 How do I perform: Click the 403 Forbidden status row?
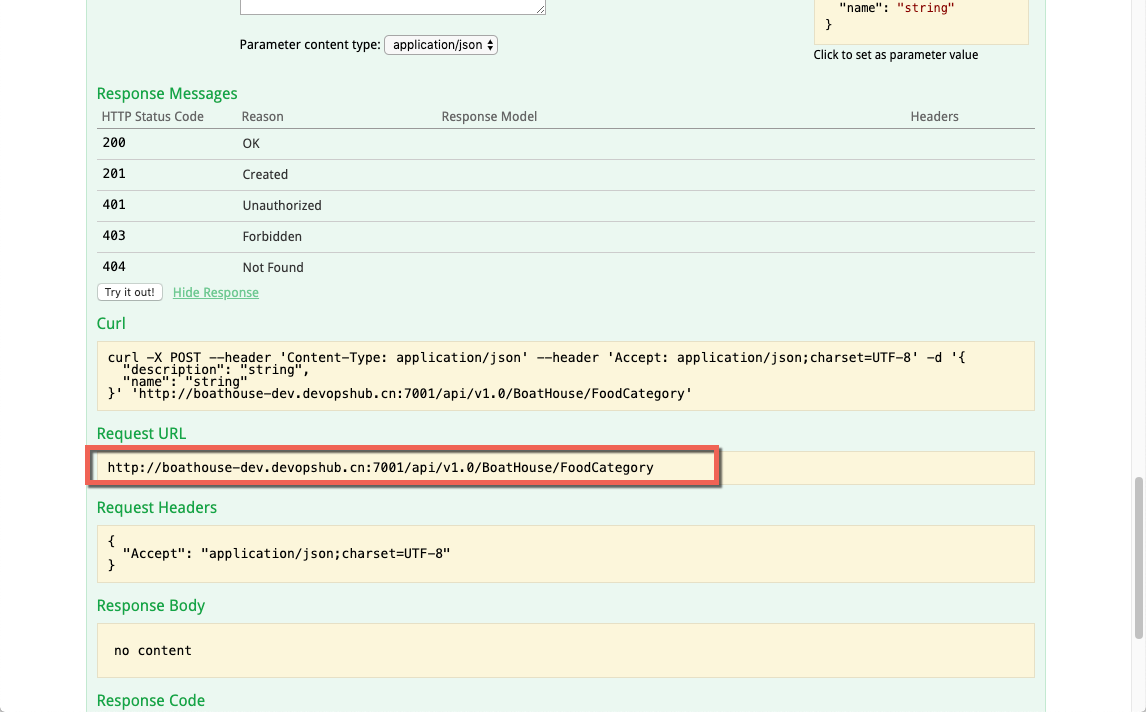[x=566, y=236]
